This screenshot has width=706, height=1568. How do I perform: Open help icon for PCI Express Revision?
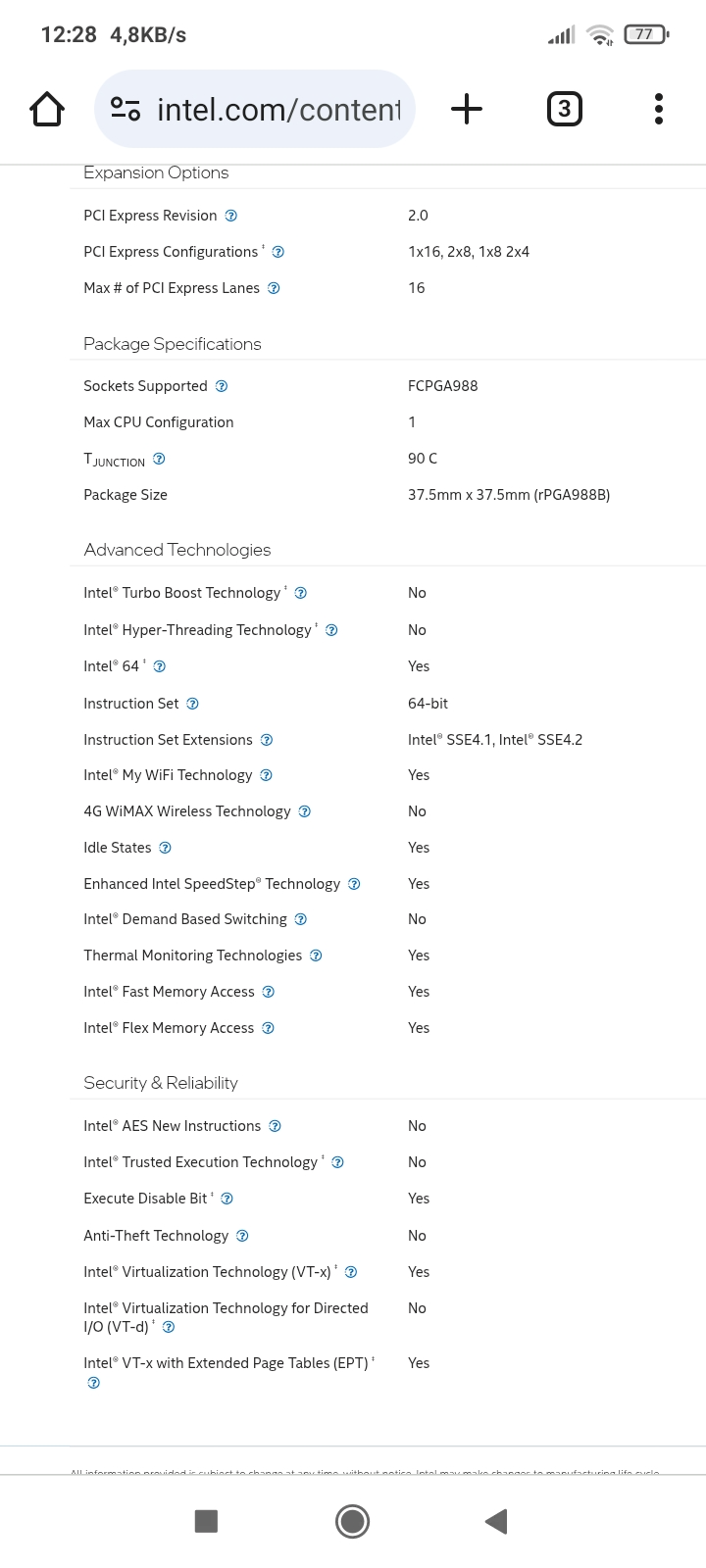[x=231, y=216]
